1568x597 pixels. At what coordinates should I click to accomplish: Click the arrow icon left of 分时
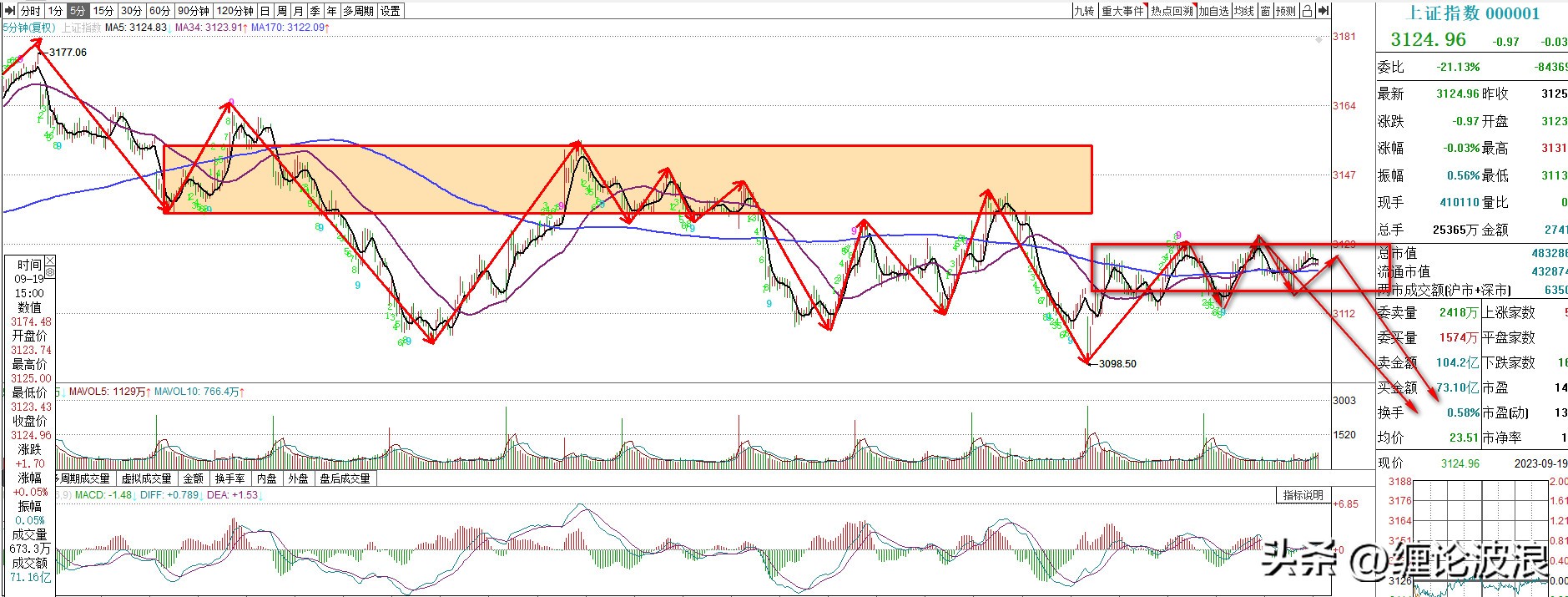click(9, 11)
